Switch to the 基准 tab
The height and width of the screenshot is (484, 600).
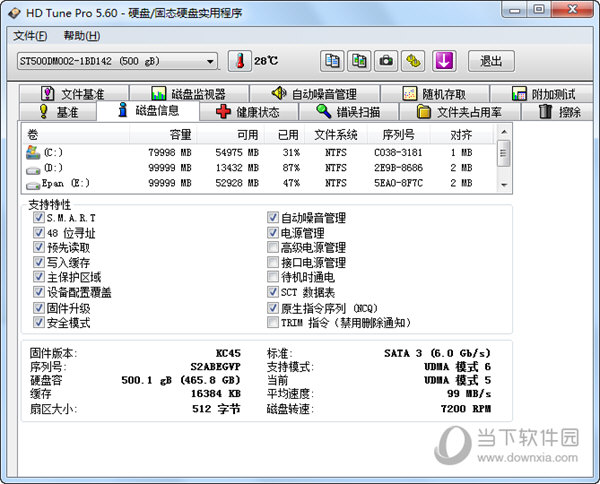(57, 112)
